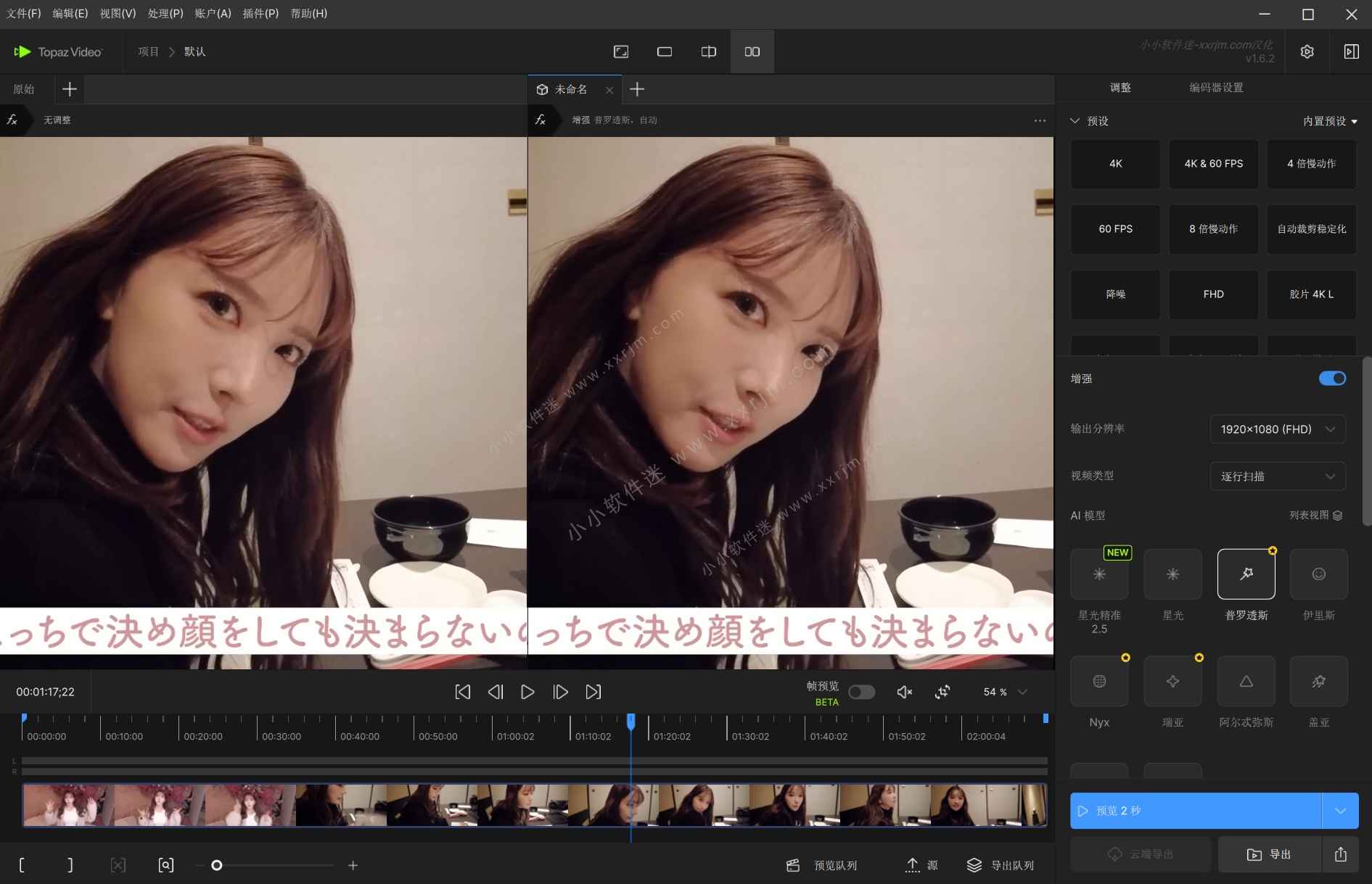1372x884 pixels.
Task: Open settings with the gear icon
Action: click(x=1307, y=51)
